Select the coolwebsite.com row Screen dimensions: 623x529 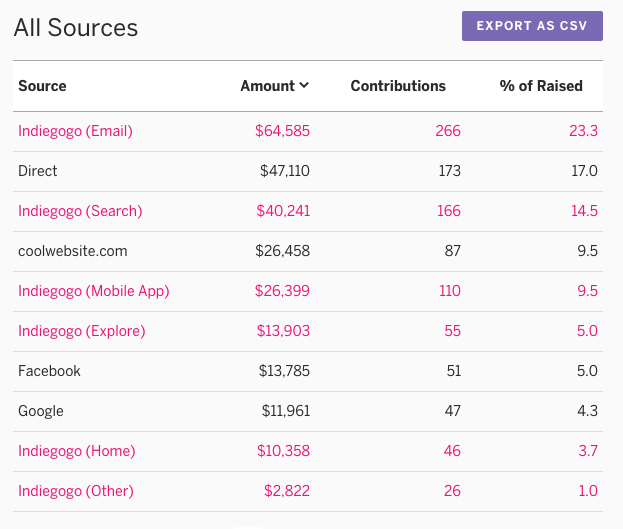tap(308, 251)
